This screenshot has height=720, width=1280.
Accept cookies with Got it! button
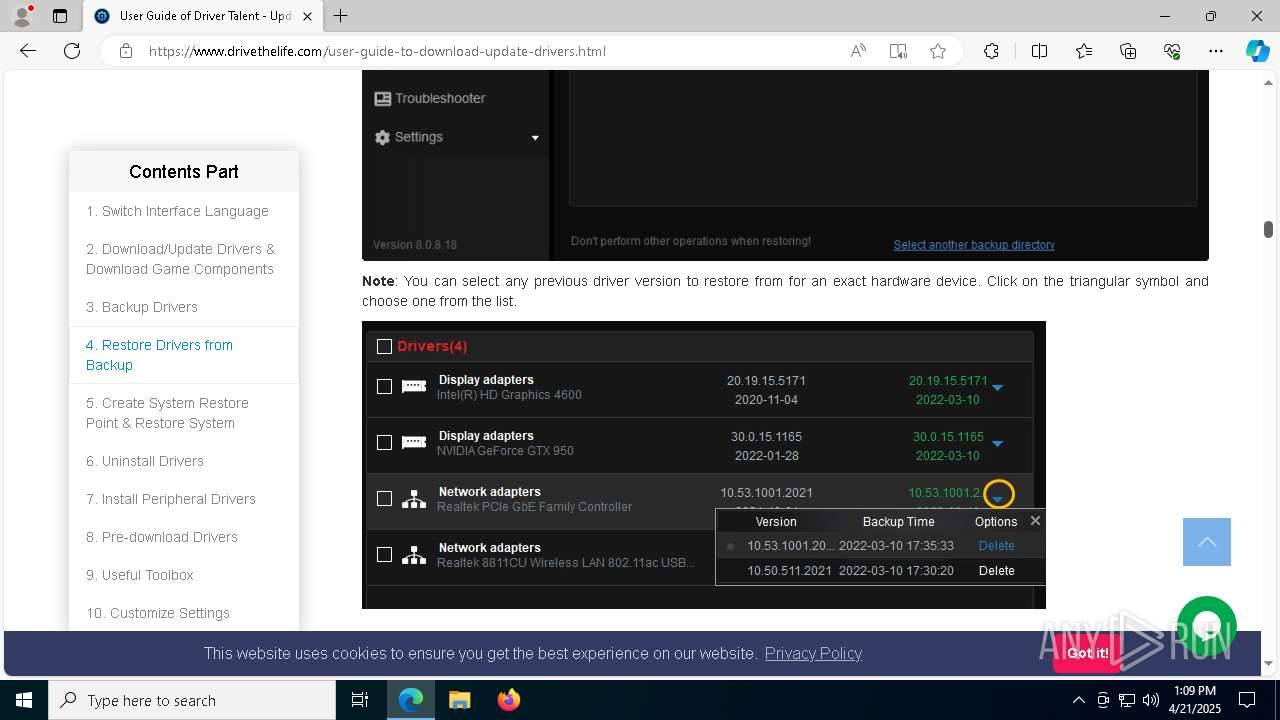[x=1087, y=653]
